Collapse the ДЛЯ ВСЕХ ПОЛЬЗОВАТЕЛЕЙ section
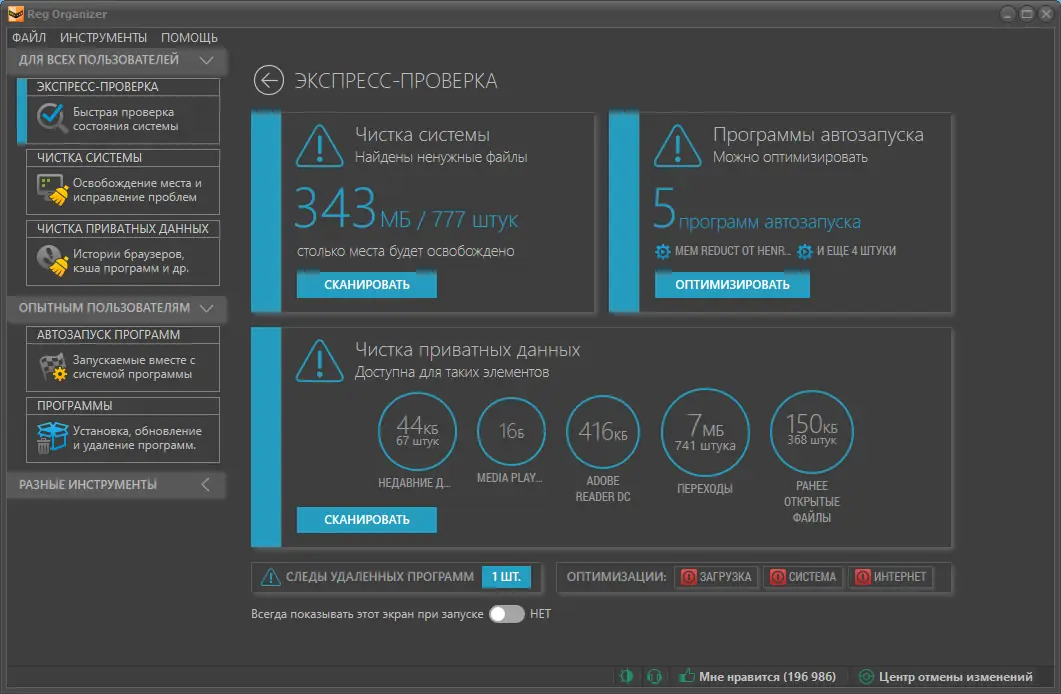The image size is (1061, 694). pos(208,60)
